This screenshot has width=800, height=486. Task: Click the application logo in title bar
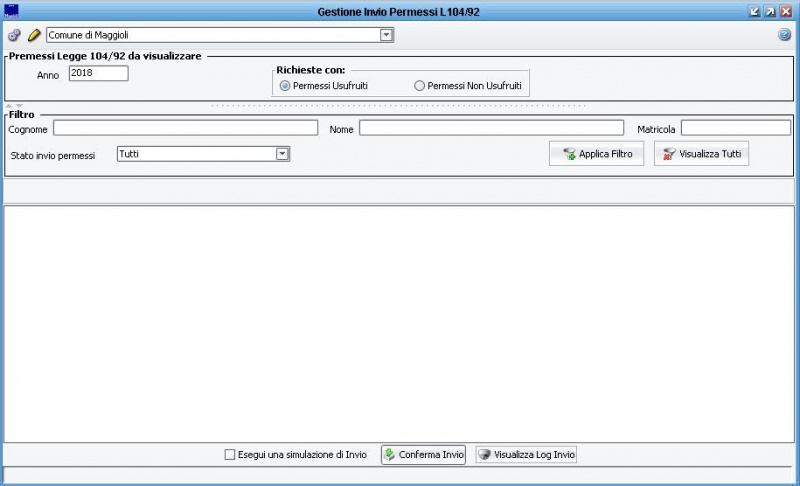pyautogui.click(x=11, y=11)
